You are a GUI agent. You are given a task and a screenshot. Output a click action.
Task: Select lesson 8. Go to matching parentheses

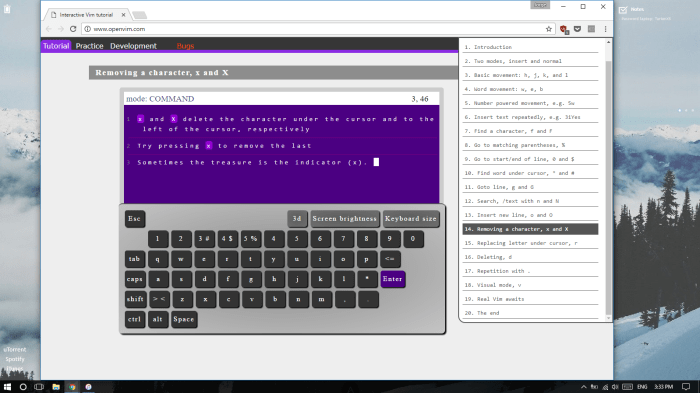pos(530,145)
